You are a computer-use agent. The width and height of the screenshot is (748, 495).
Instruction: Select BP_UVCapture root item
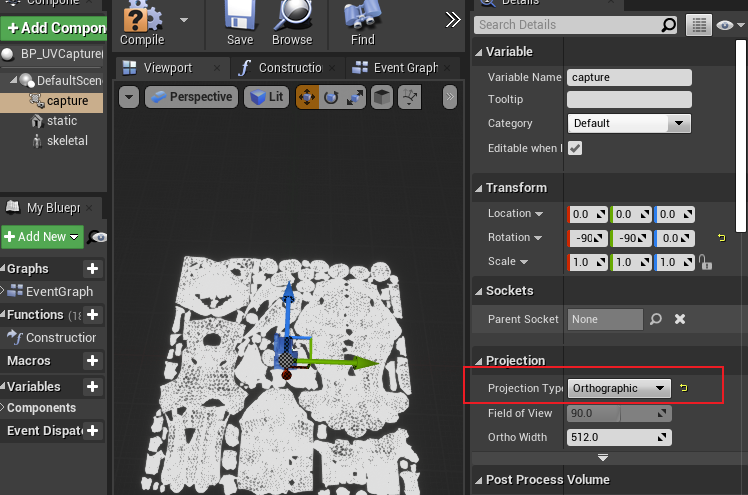[x=53, y=54]
